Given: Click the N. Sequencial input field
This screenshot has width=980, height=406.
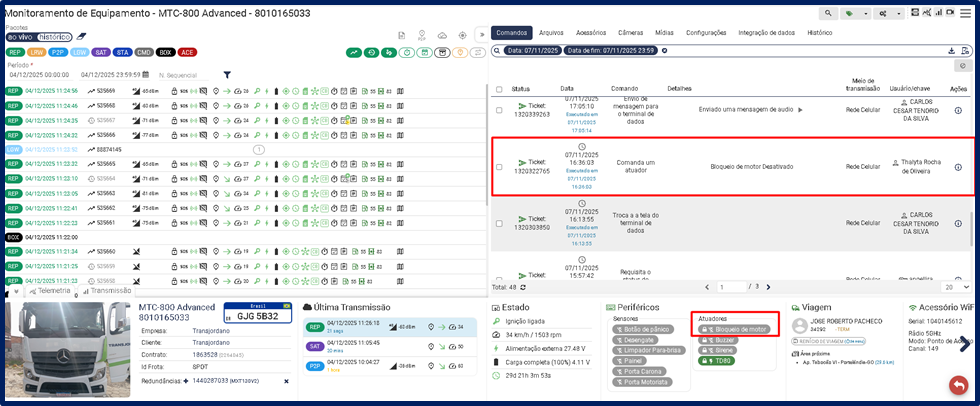Looking at the screenshot, I should pos(185,75).
